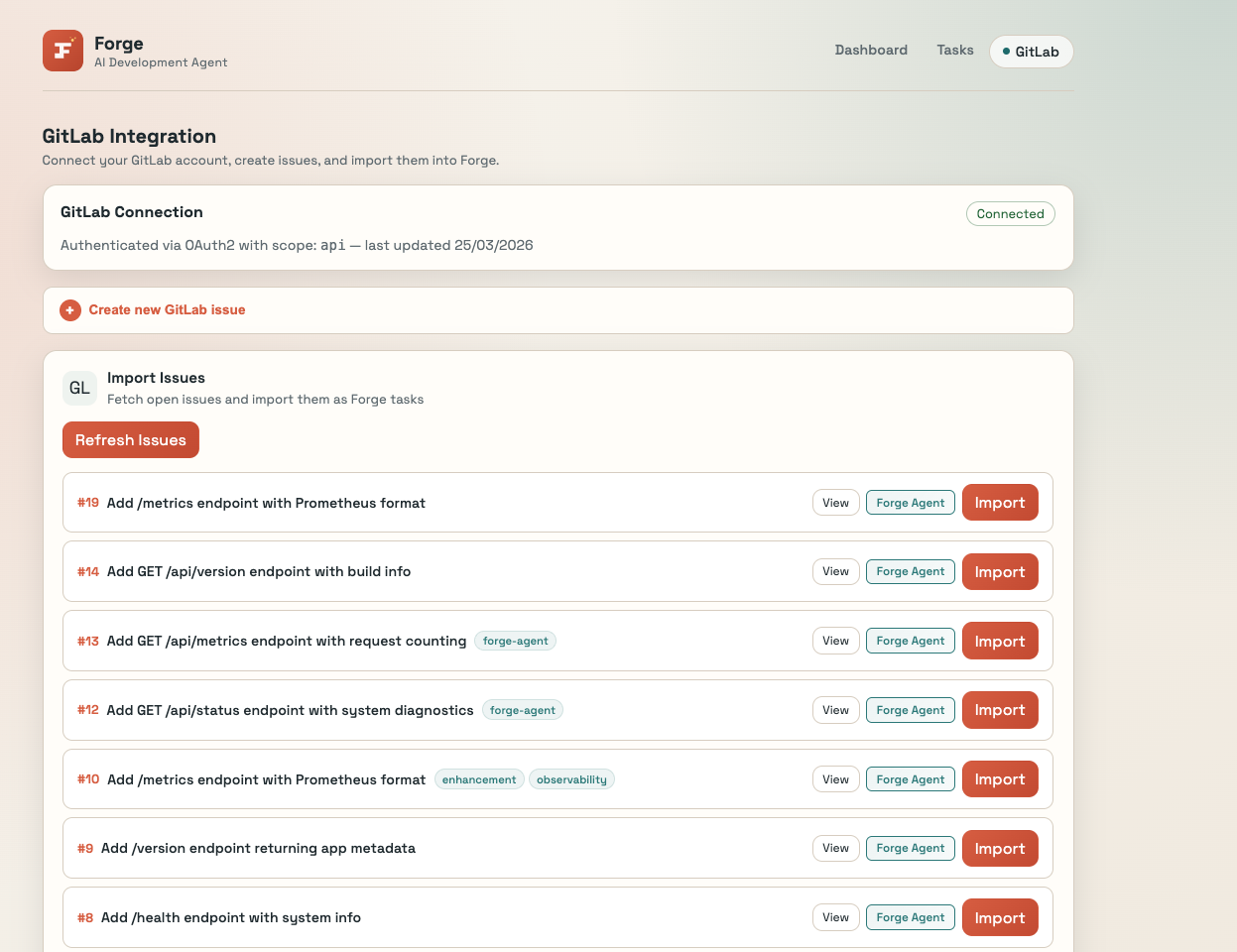The width and height of the screenshot is (1237, 952).
Task: Click "Add GET /api/metrics endpoint with request counting"
Action: pyautogui.click(x=287, y=641)
